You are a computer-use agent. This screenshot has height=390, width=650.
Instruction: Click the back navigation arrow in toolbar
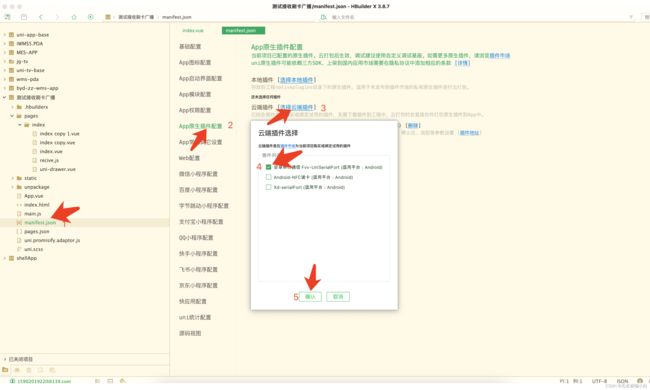(41, 17)
